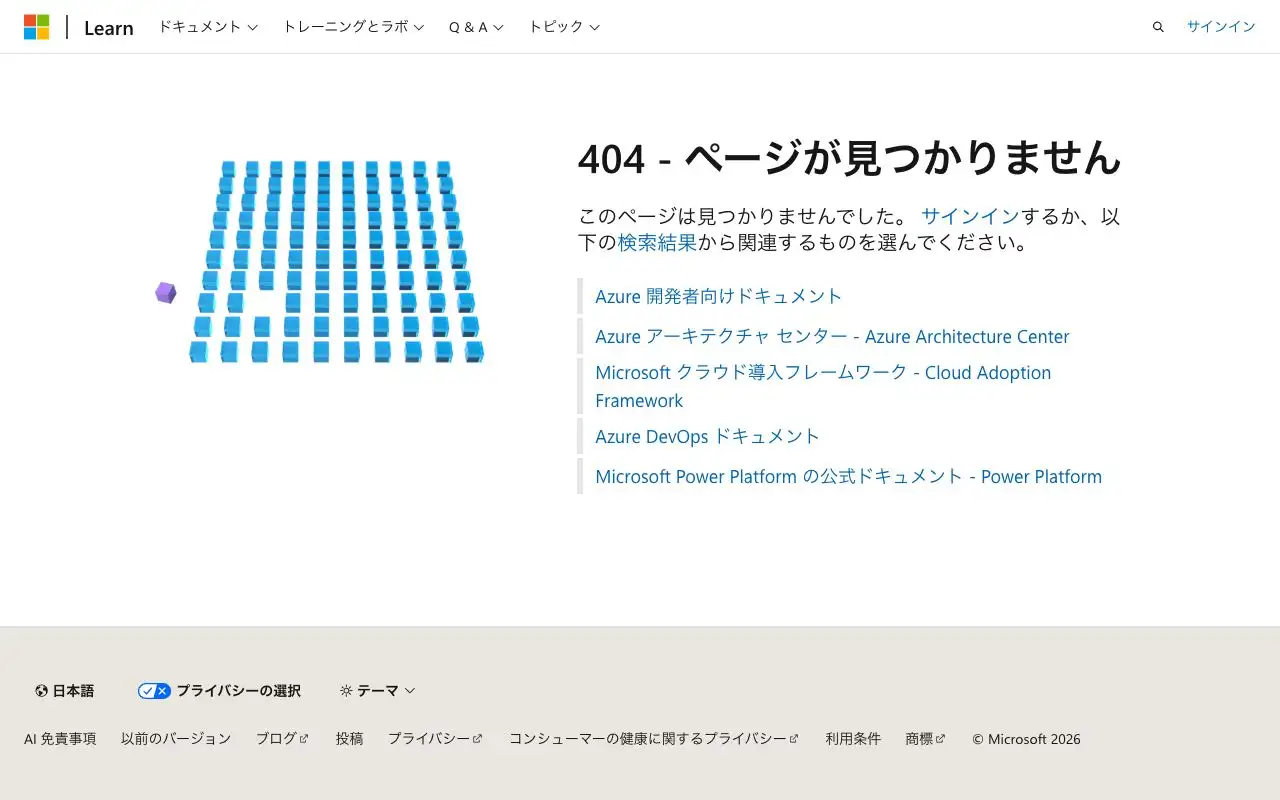The width and height of the screenshot is (1280, 800).
Task: Open the 投稿 footer link
Action: coord(349,739)
